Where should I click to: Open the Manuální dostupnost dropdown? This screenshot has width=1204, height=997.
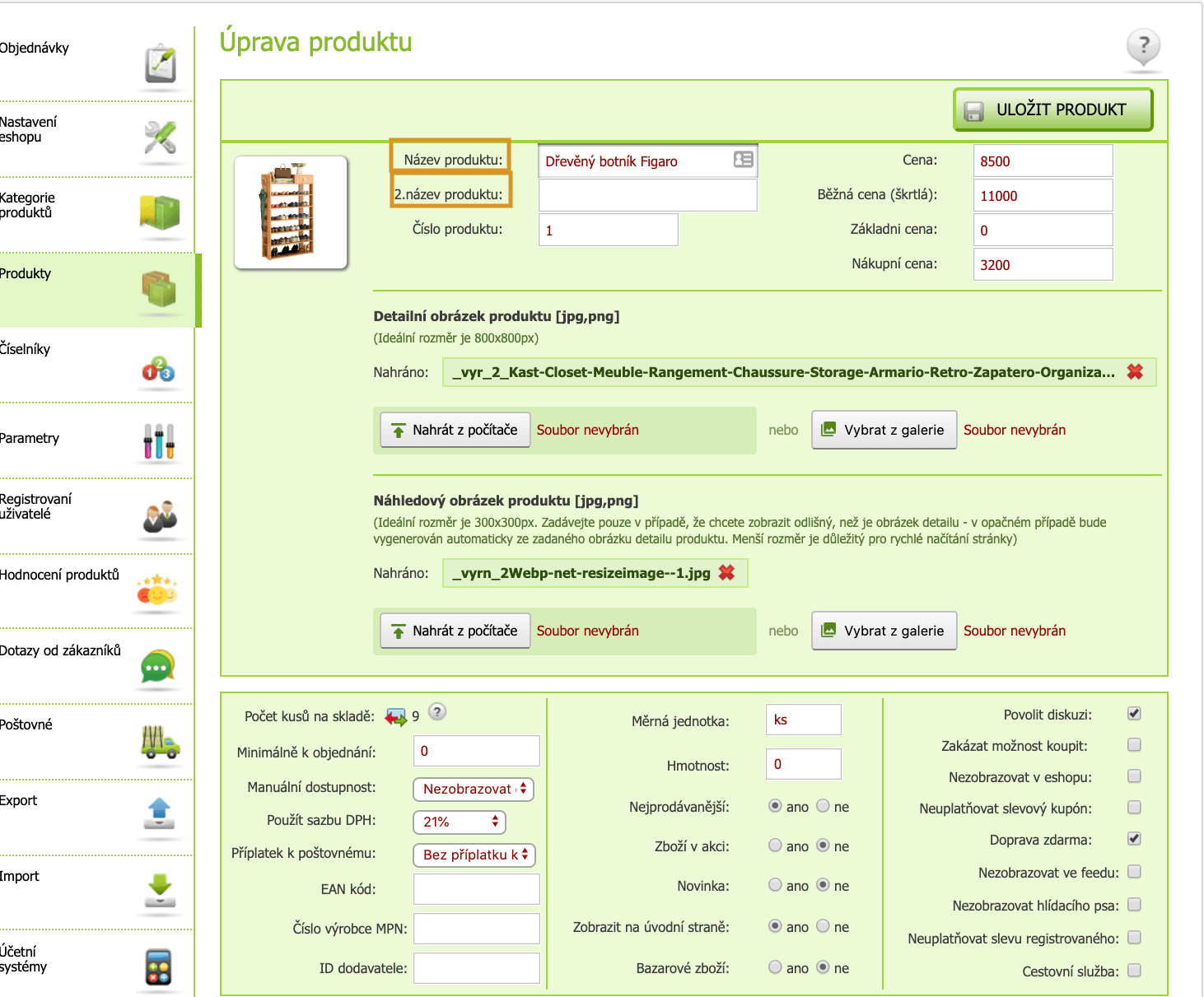[x=474, y=789]
